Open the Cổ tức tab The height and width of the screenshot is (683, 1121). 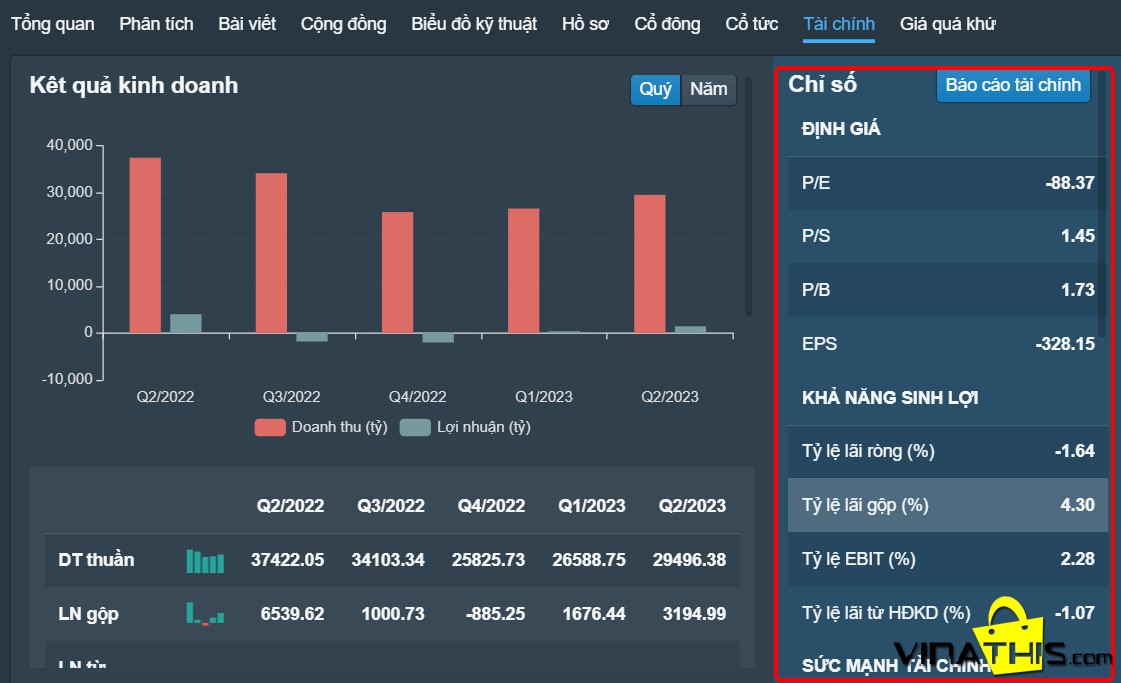751,24
